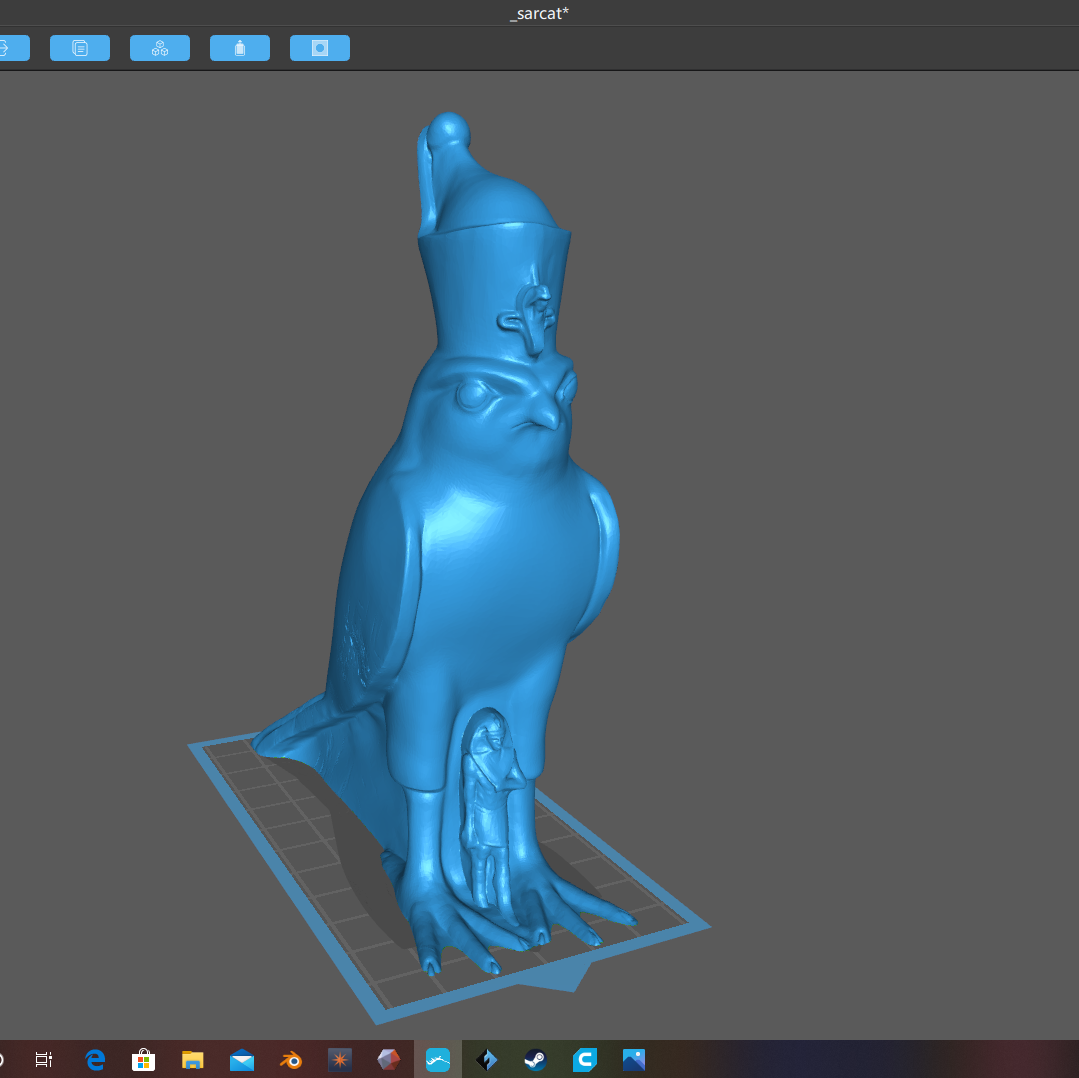
Task: Open the Mail app from taskbar
Action: [242, 1059]
